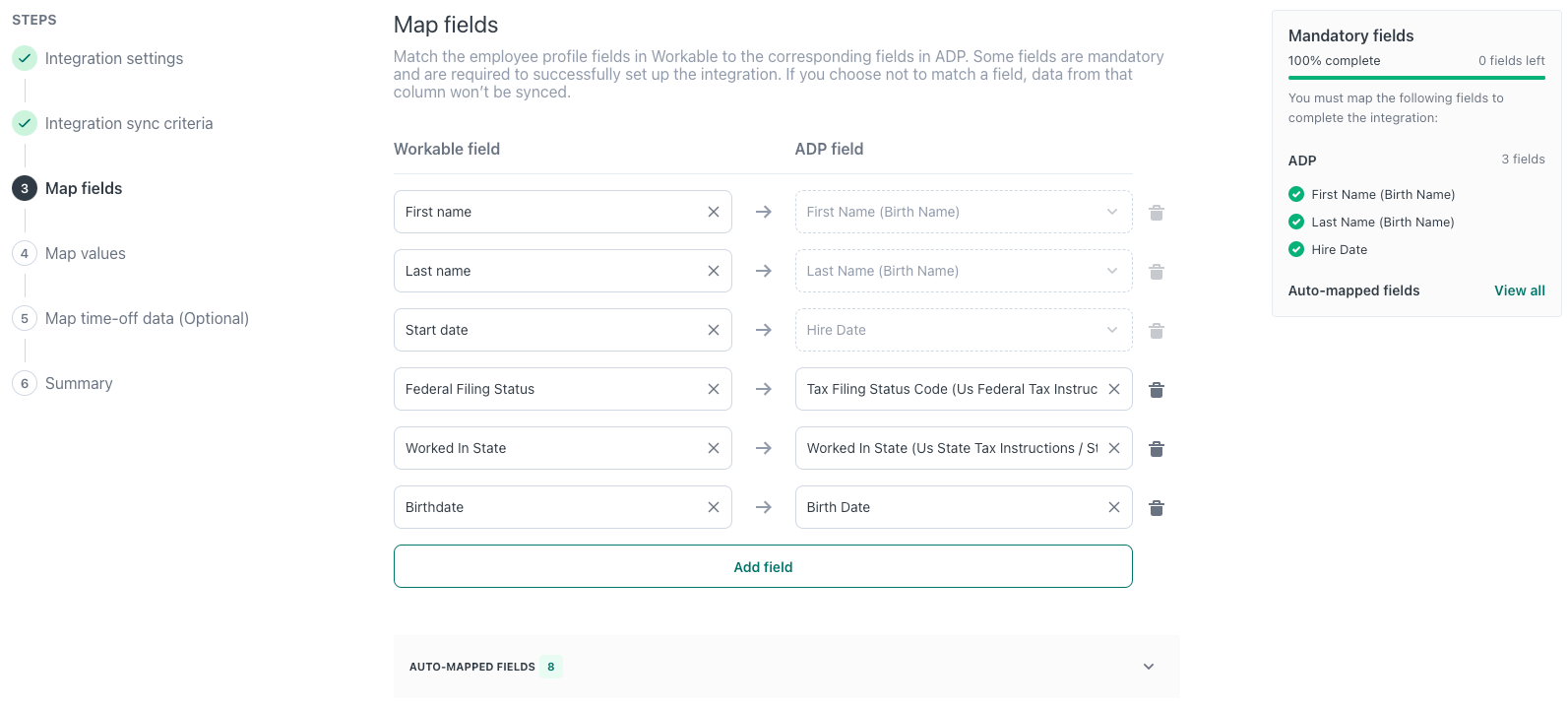Viewport: 1568px width, 707px height.
Task: Select the Map fields step
Action: [x=84, y=188]
